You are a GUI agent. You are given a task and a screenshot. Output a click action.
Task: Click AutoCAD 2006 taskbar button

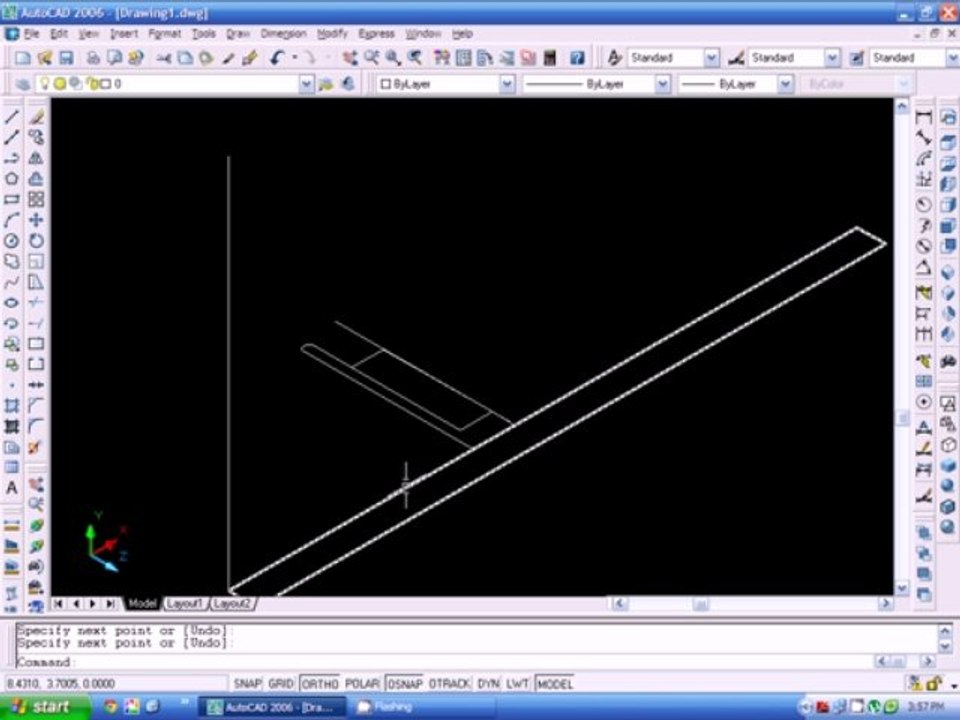pos(271,707)
